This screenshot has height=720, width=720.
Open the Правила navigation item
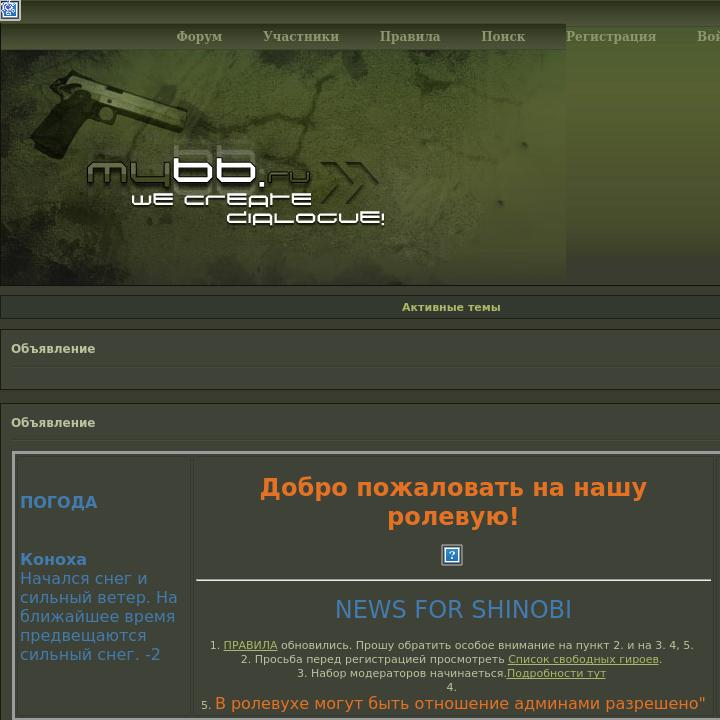410,36
